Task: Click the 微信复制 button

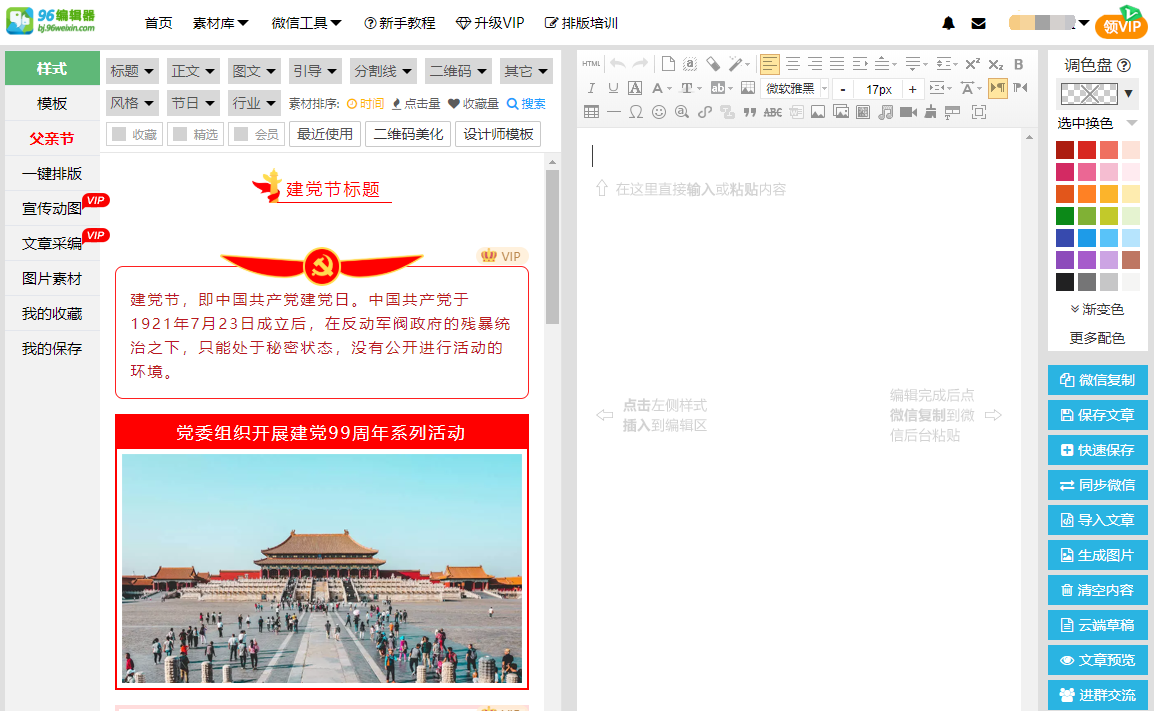Action: pos(1097,380)
